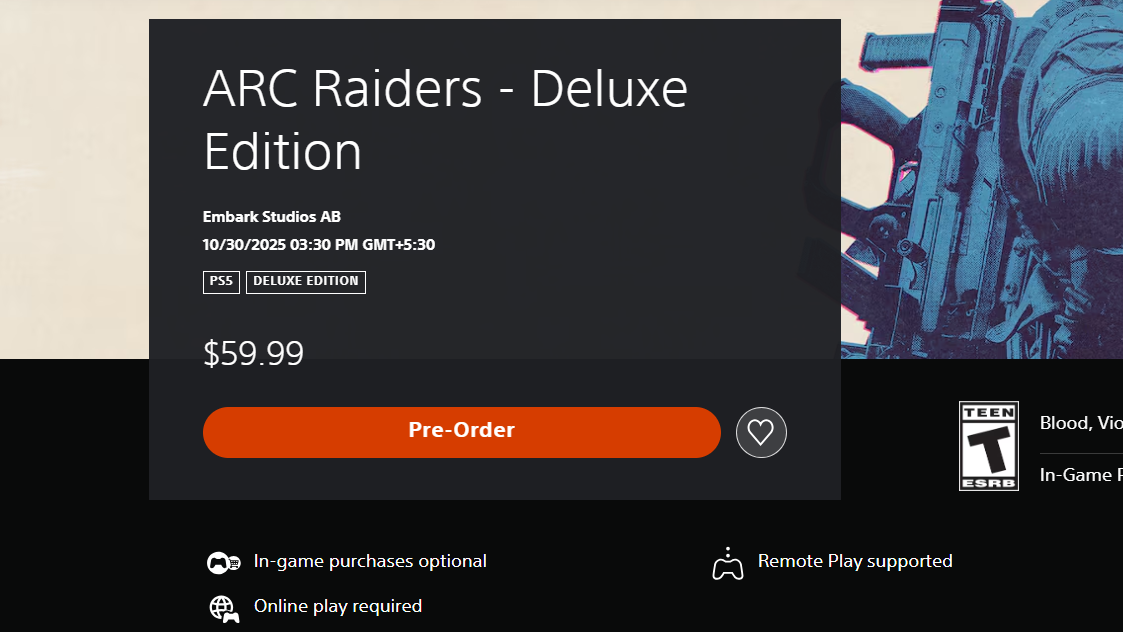Click the 10/30/2025 release date text

coord(318,245)
